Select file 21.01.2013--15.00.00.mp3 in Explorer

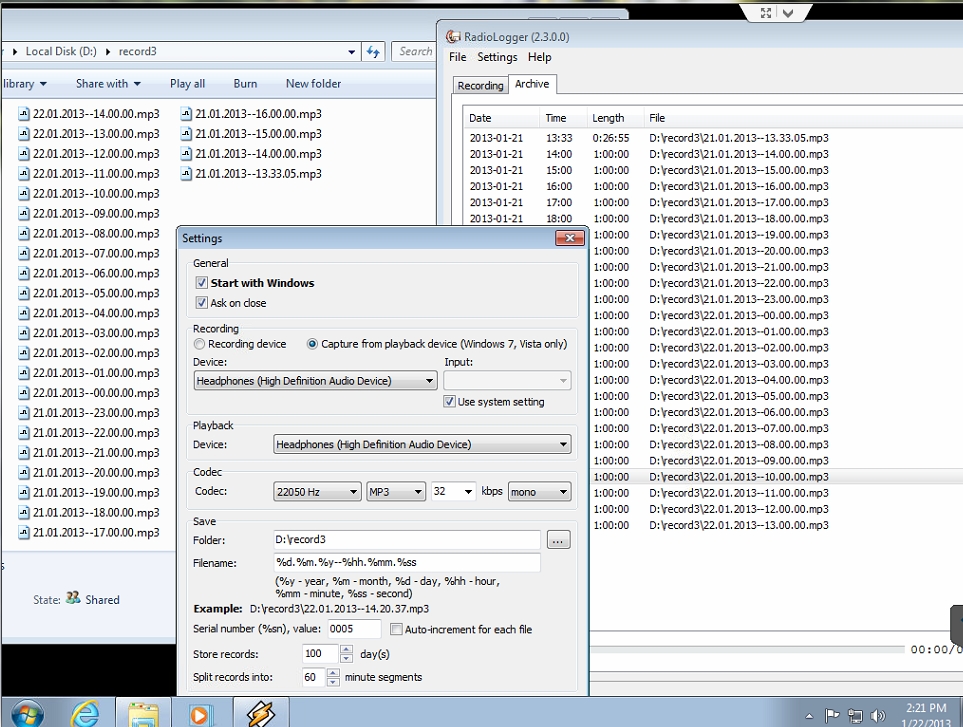tap(251, 134)
